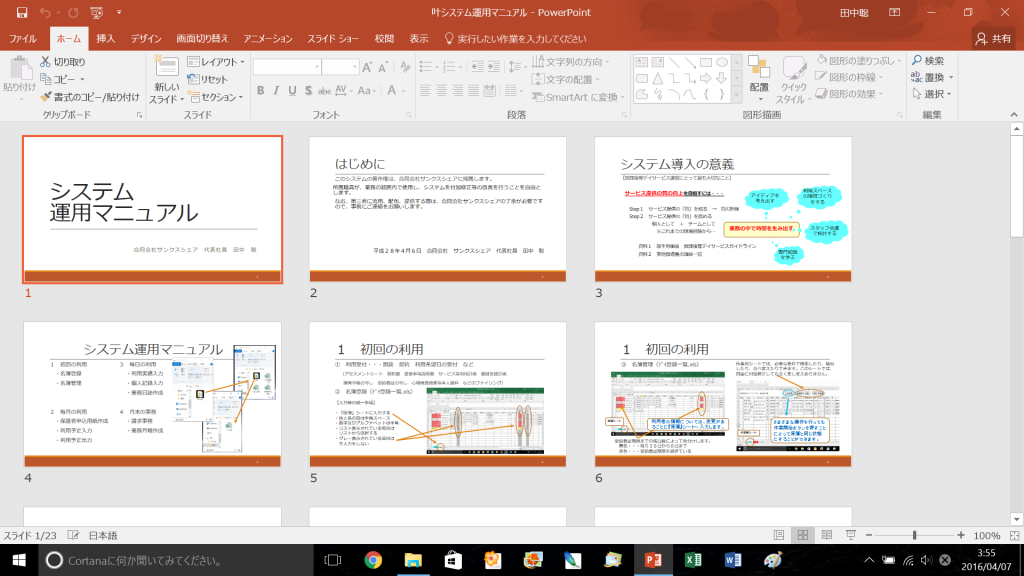The image size is (1024, 576).
Task: Fit slide to window icon
Action: click(x=1014, y=535)
